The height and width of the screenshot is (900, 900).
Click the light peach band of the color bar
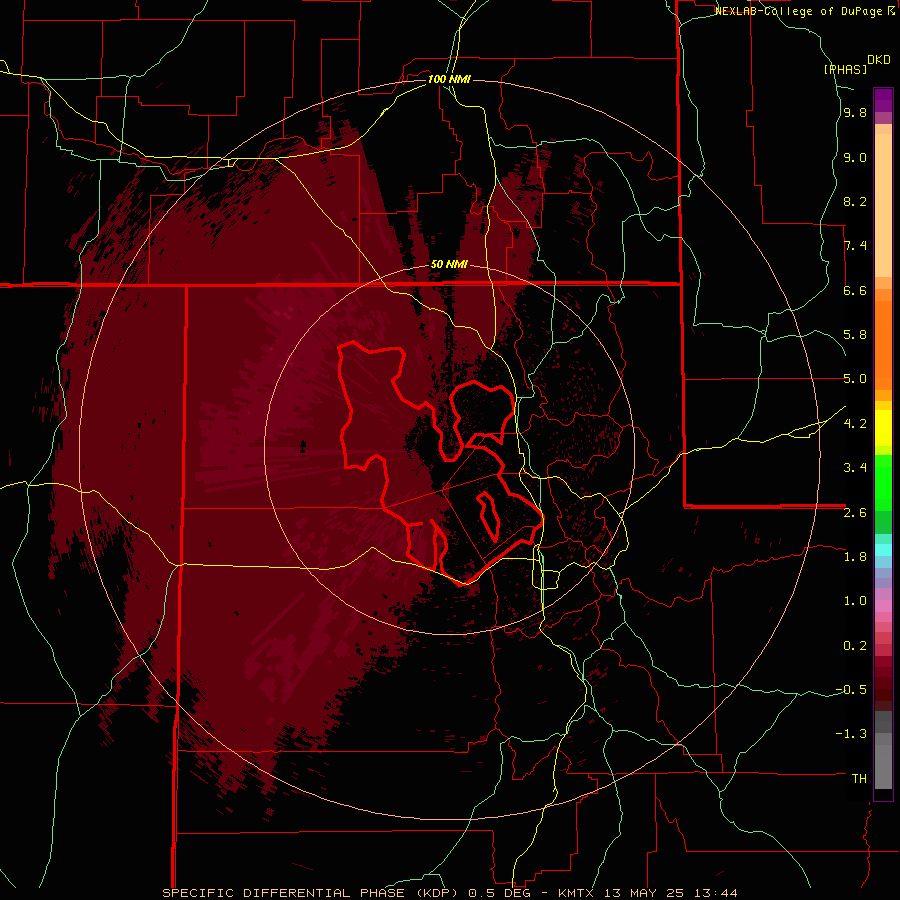[883, 207]
